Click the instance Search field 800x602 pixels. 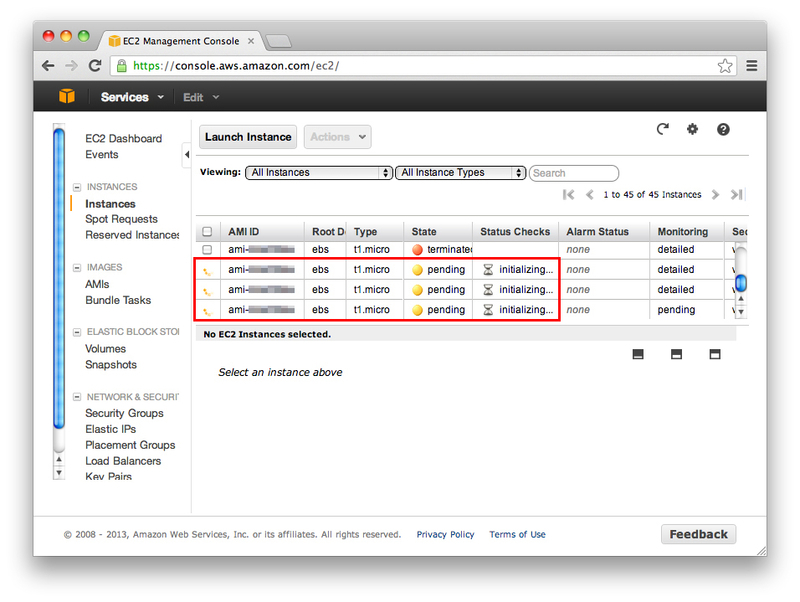pos(574,173)
